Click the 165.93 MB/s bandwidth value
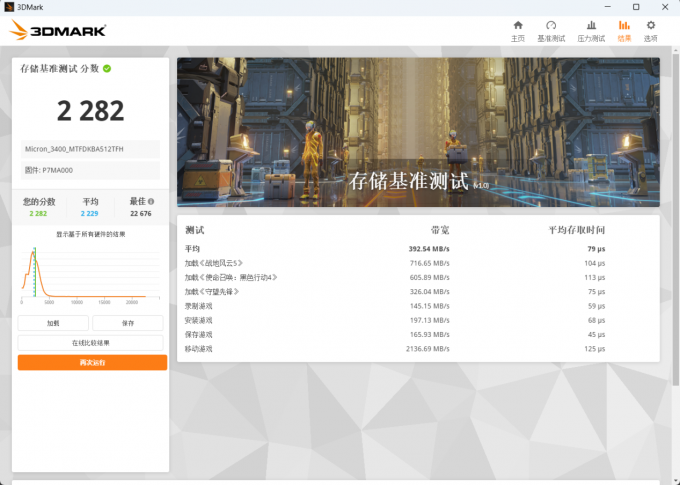The image size is (680, 485). (429, 335)
